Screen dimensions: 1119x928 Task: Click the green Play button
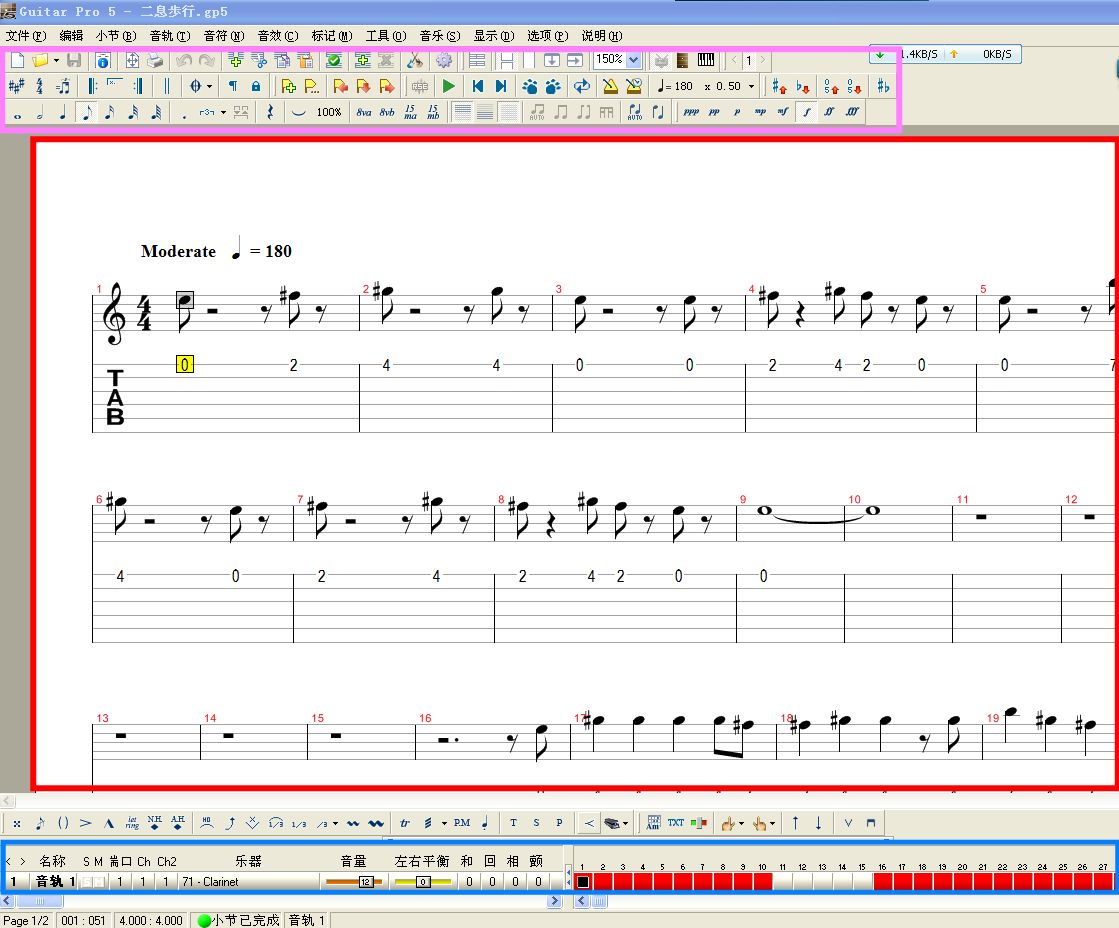[448, 86]
